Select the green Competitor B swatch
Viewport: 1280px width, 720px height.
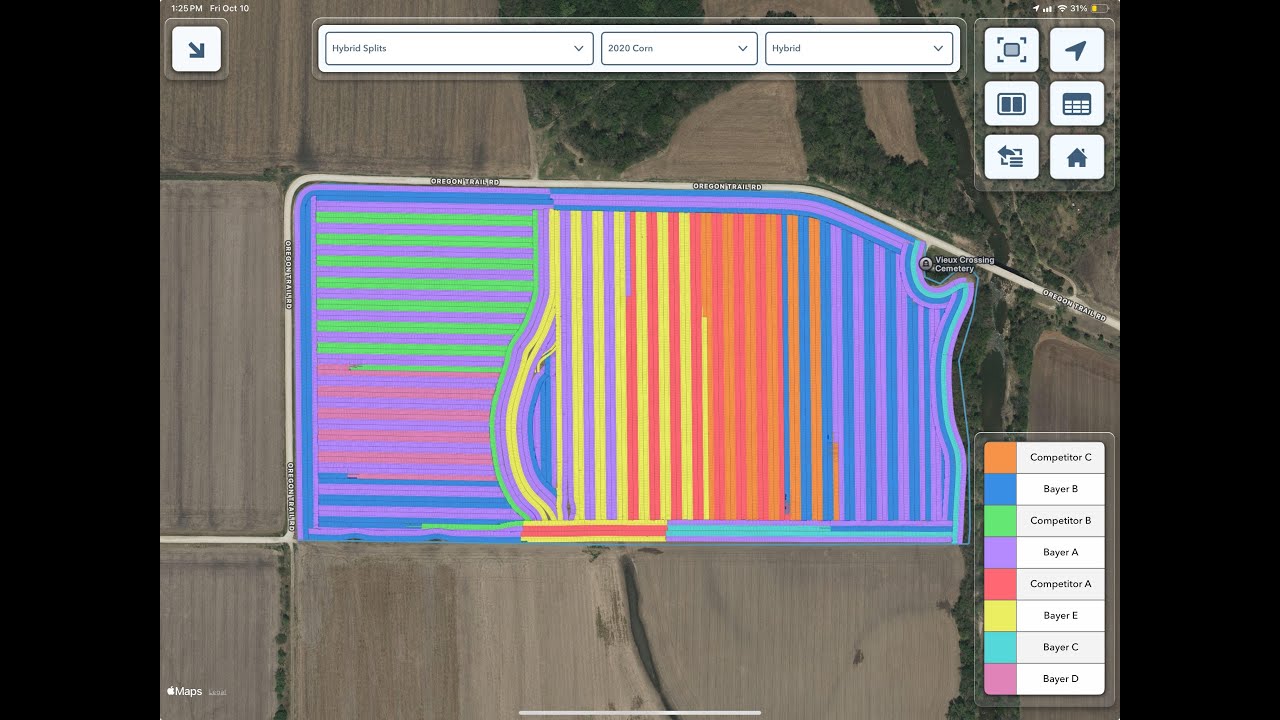[1000, 520]
